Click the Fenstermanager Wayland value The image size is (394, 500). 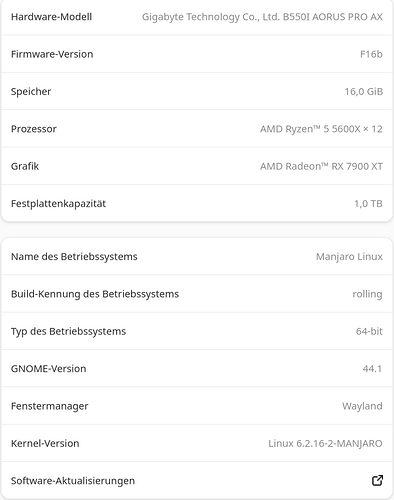pos(362,406)
